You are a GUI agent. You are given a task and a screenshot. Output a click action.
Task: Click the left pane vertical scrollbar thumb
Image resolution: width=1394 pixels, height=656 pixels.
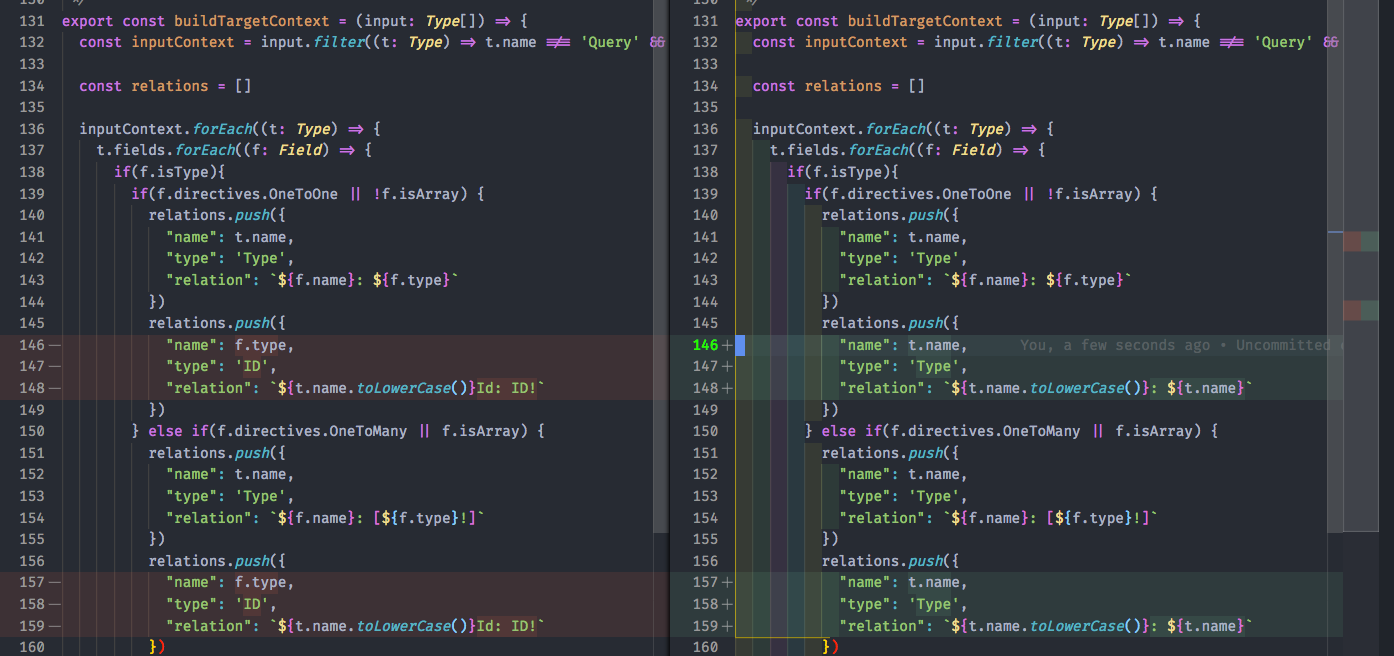click(x=660, y=265)
